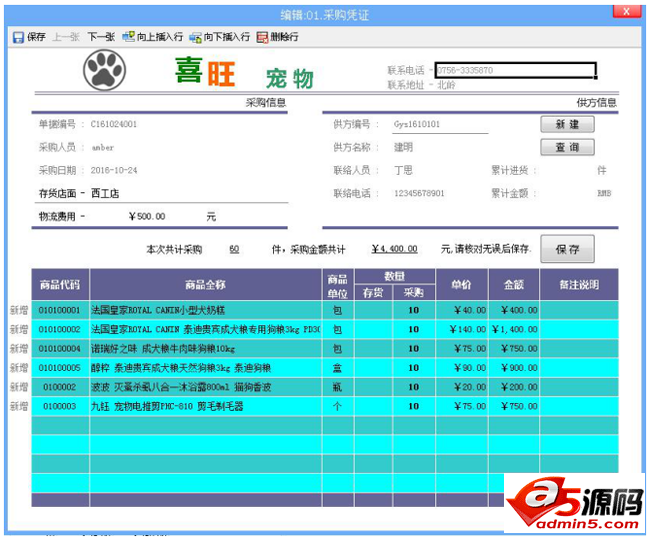Select product code 010100001
This screenshot has height=538, width=650.
click(59, 310)
